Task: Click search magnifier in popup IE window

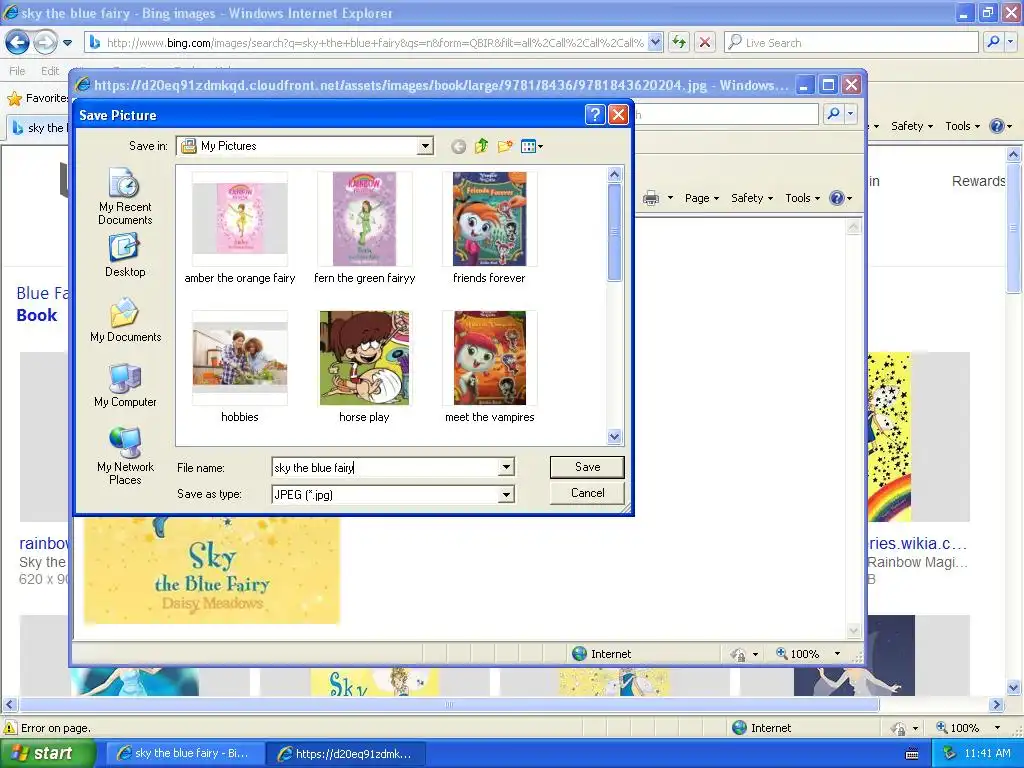Action: point(833,114)
